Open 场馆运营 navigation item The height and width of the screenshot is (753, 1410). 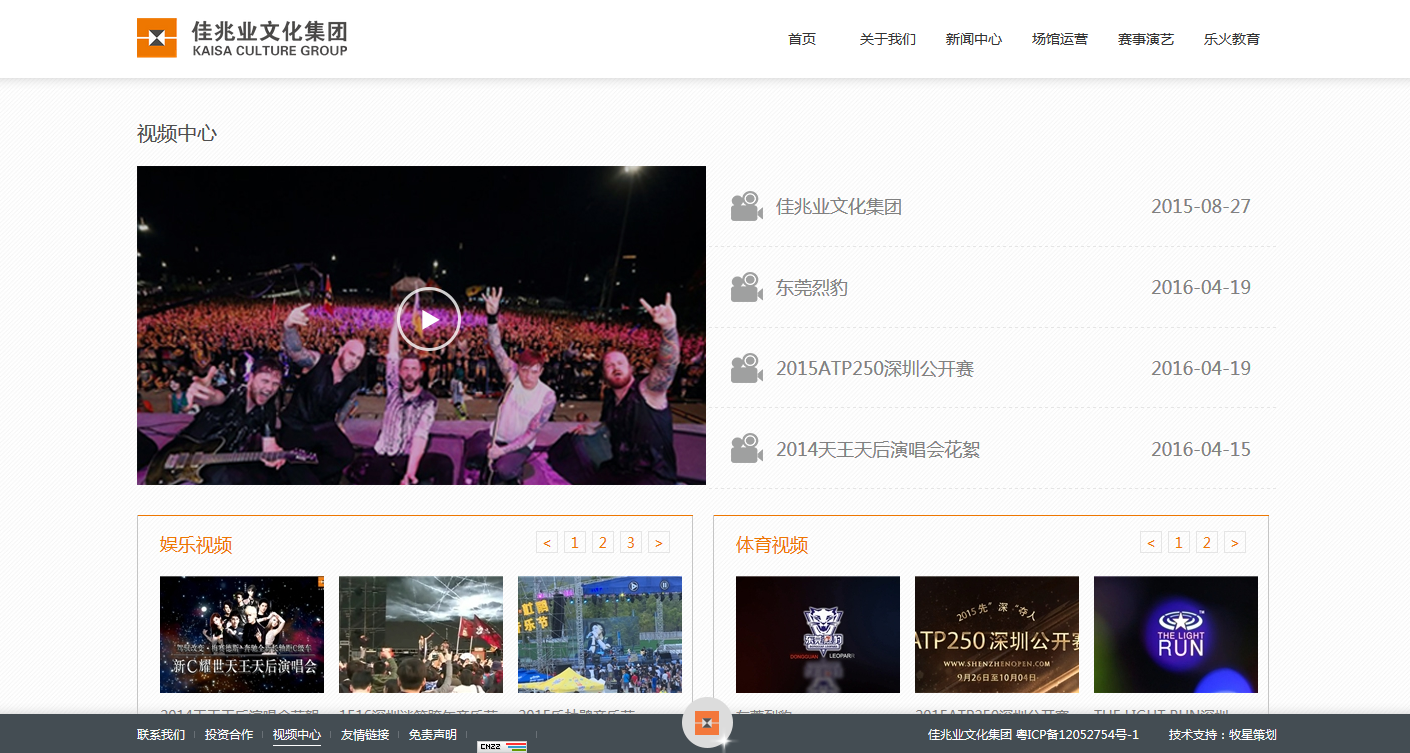1060,39
